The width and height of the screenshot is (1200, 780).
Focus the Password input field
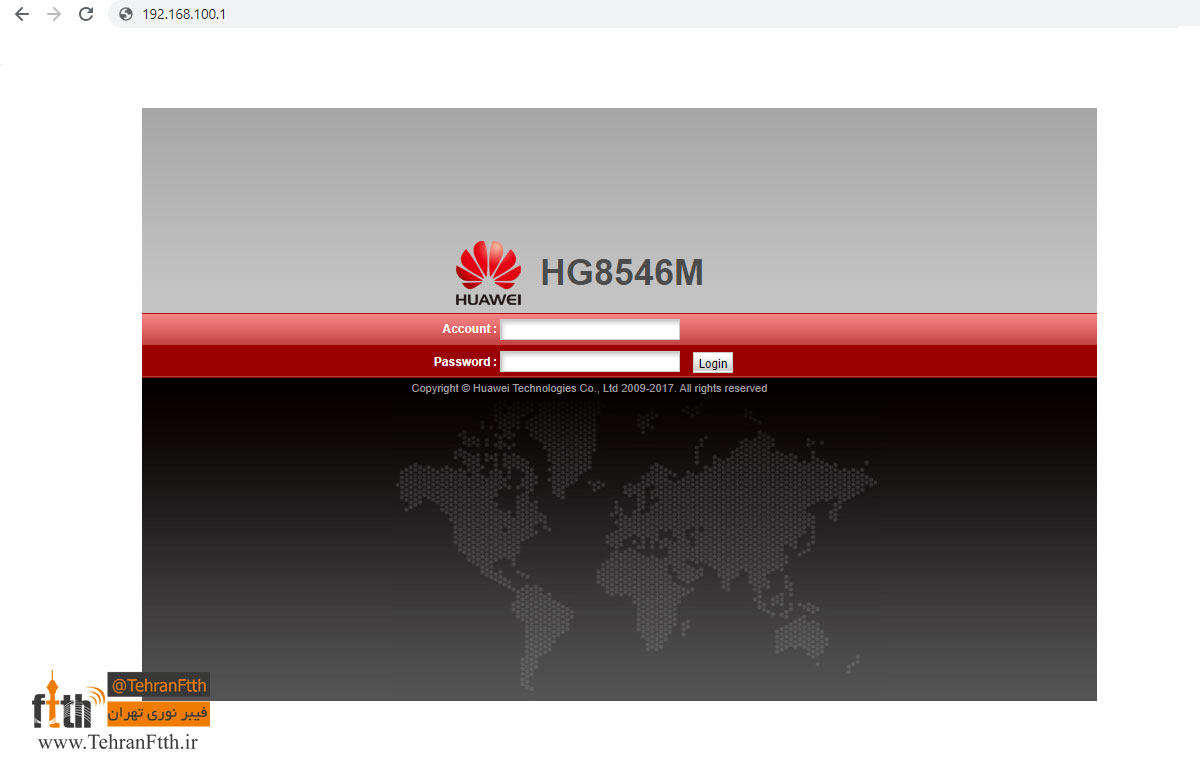590,361
